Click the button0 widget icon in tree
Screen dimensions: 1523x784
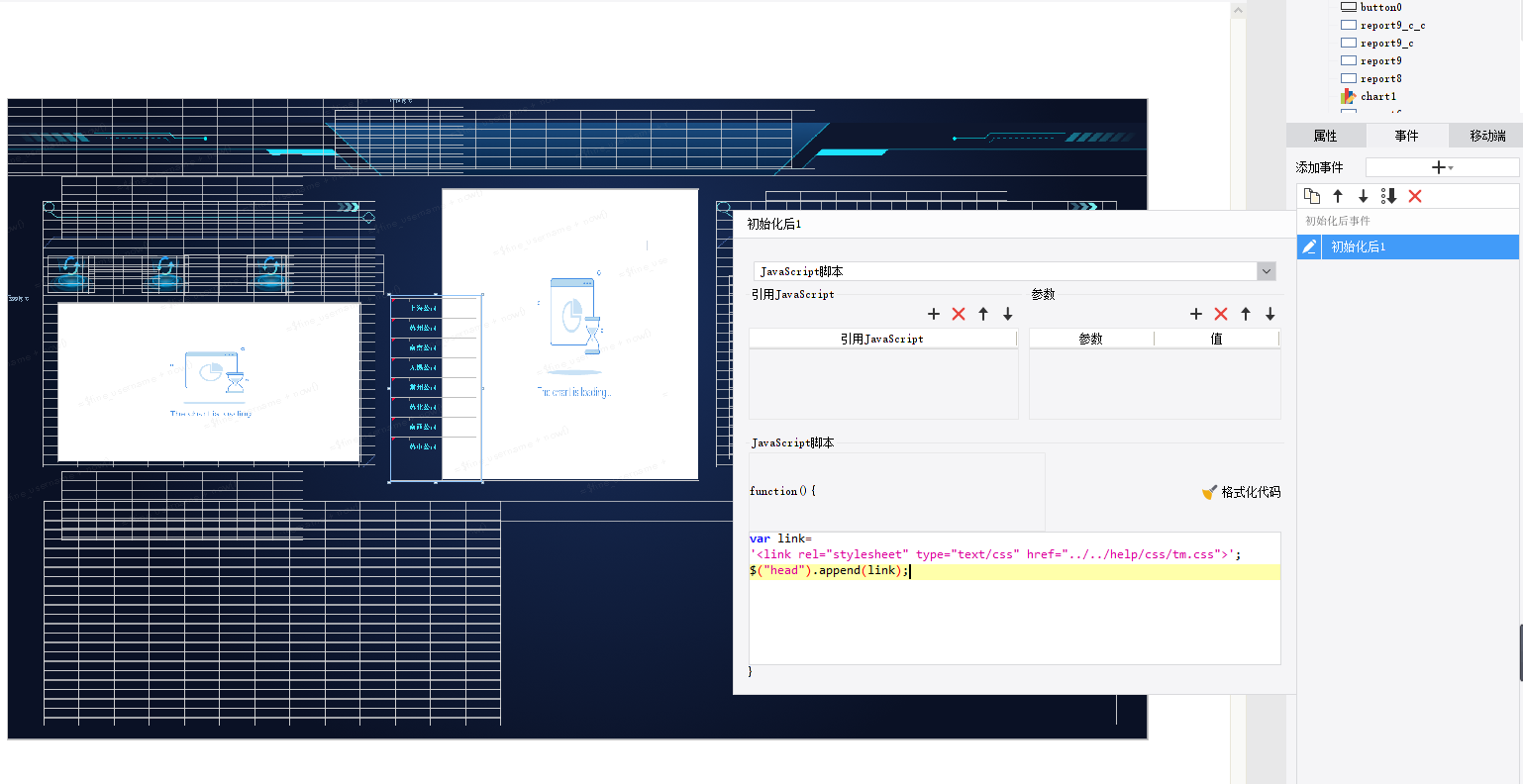pyautogui.click(x=1349, y=7)
